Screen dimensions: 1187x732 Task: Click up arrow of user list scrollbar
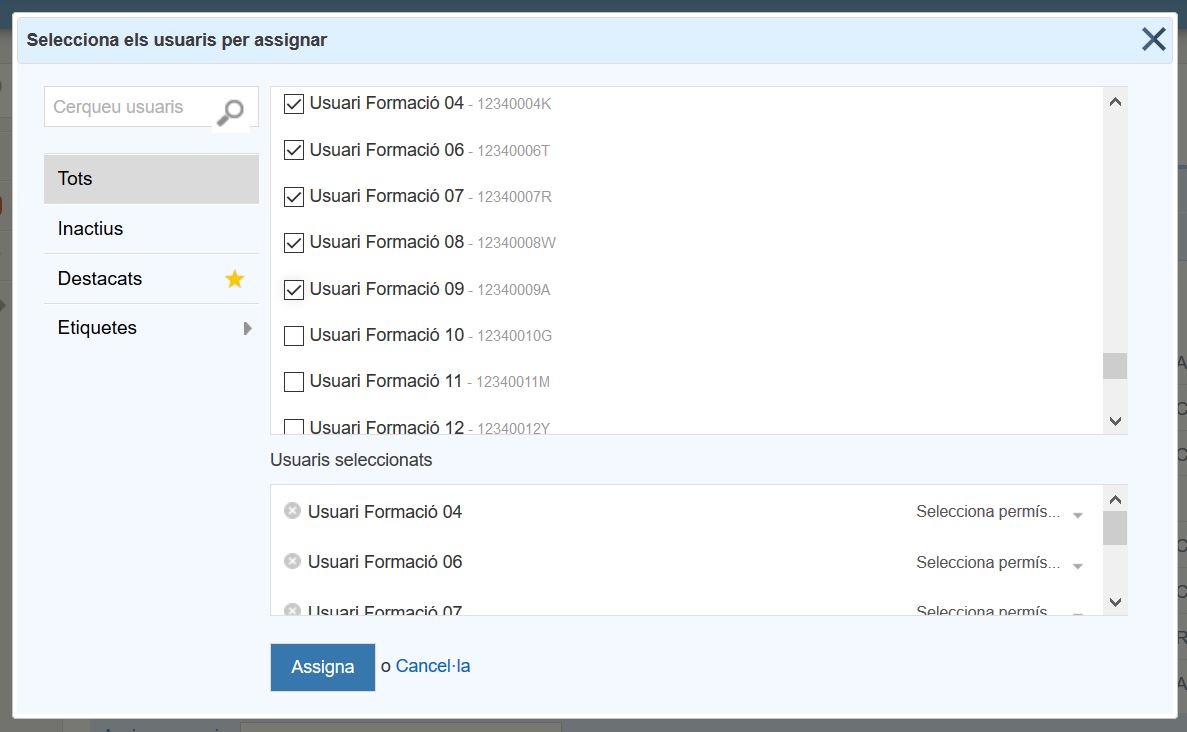[x=1115, y=101]
